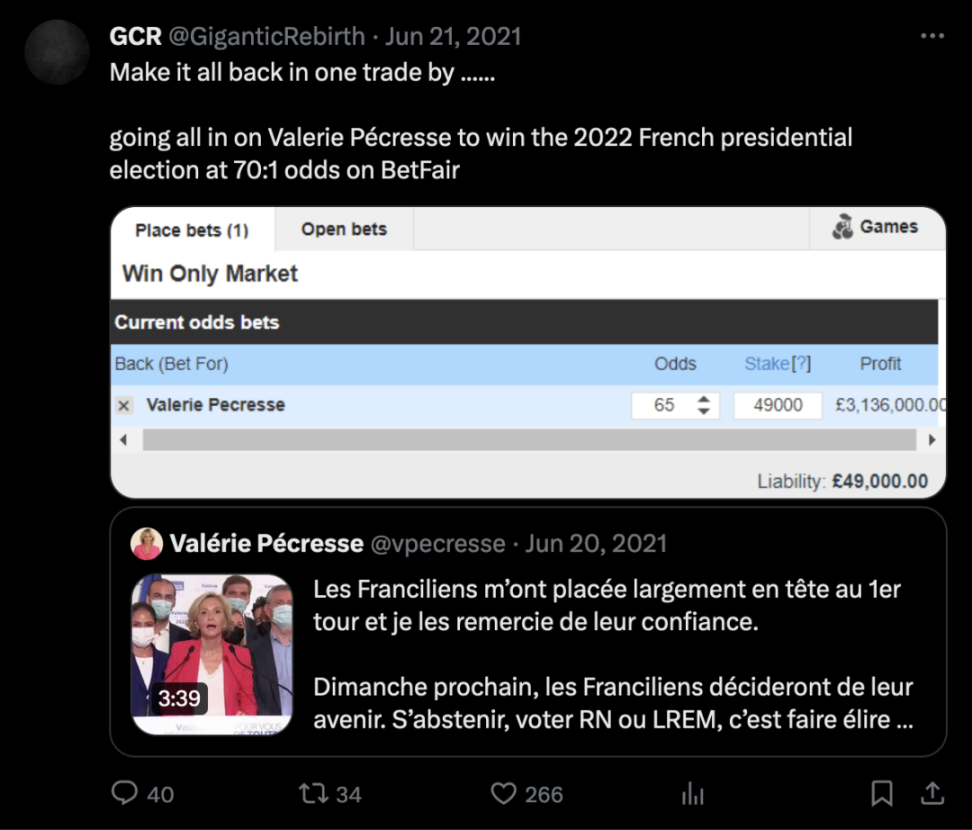
Task: Decrease the odds with the down stepper arrow
Action: [706, 410]
